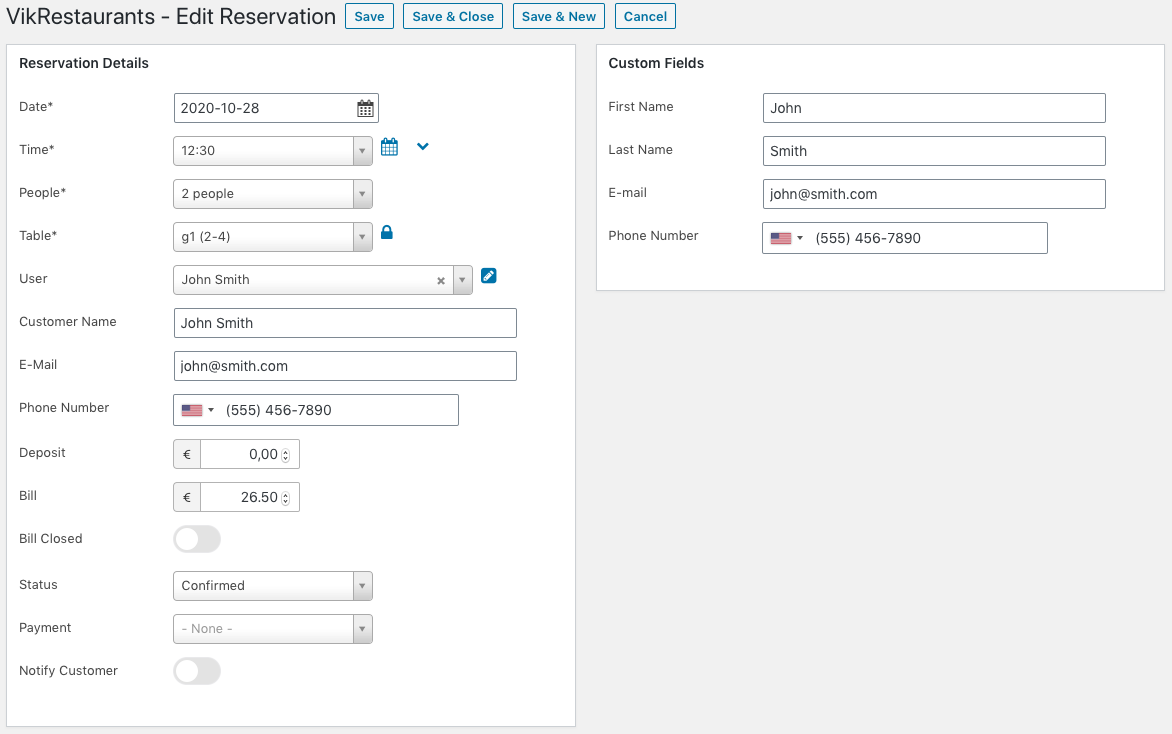
Task: Expand the blue chevron next to Time
Action: click(x=423, y=147)
